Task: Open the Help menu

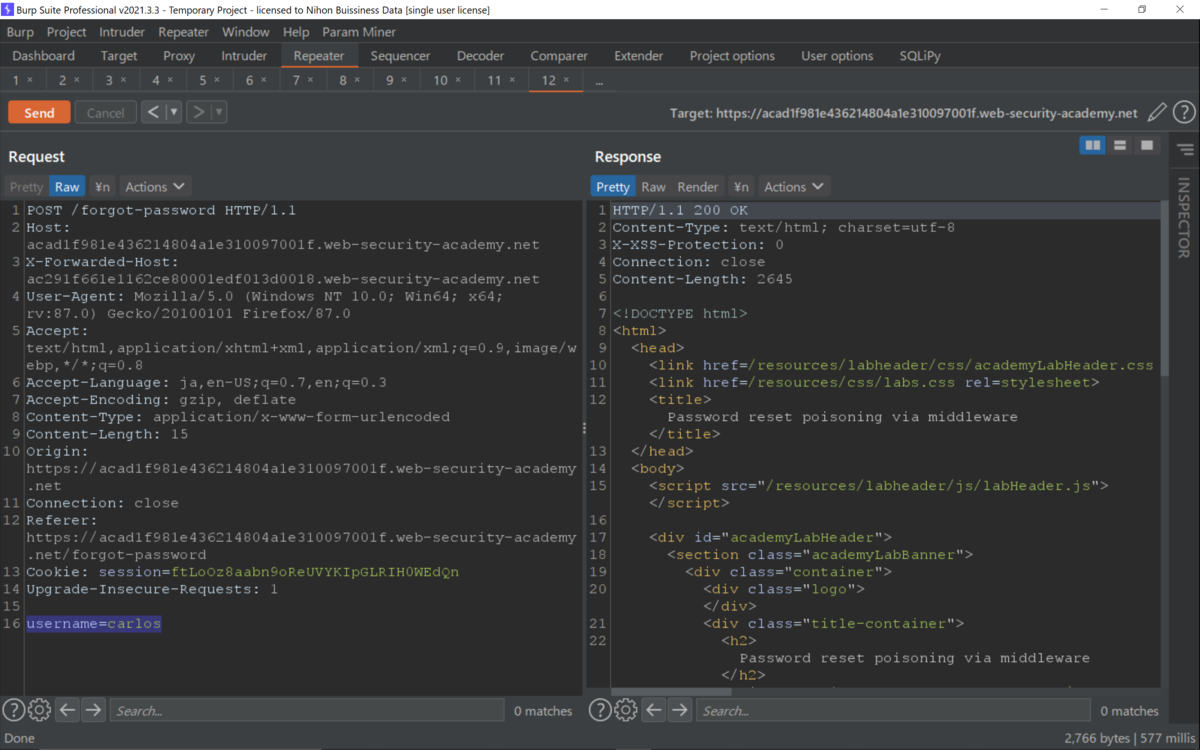Action: click(x=296, y=32)
